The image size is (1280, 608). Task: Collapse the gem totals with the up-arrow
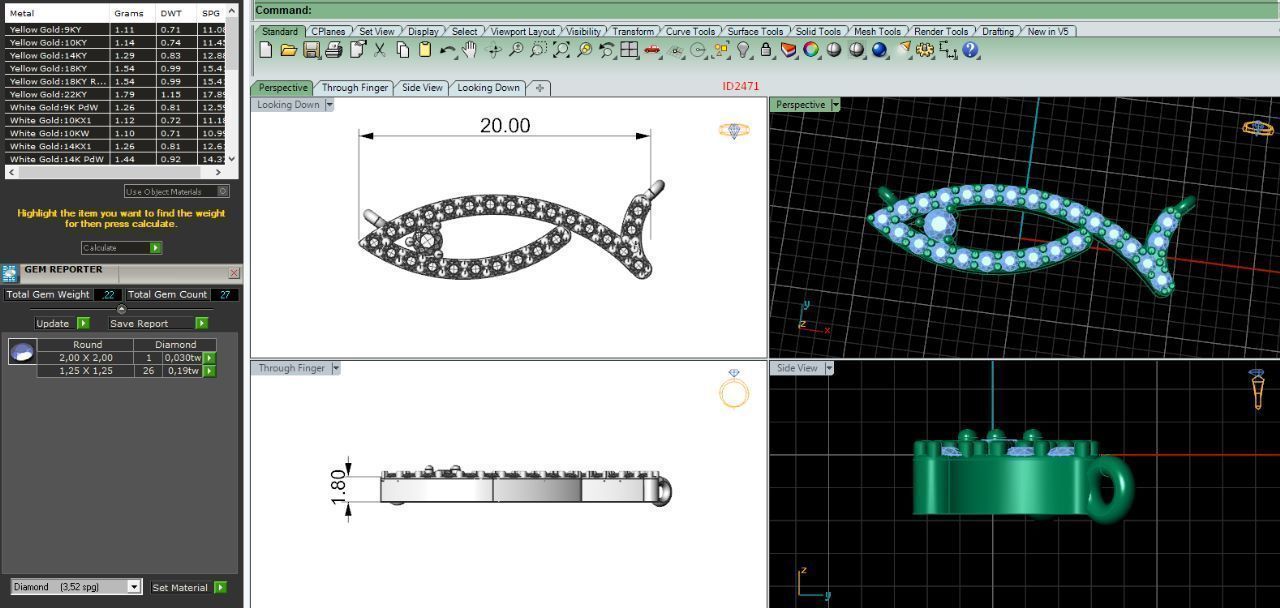click(121, 309)
